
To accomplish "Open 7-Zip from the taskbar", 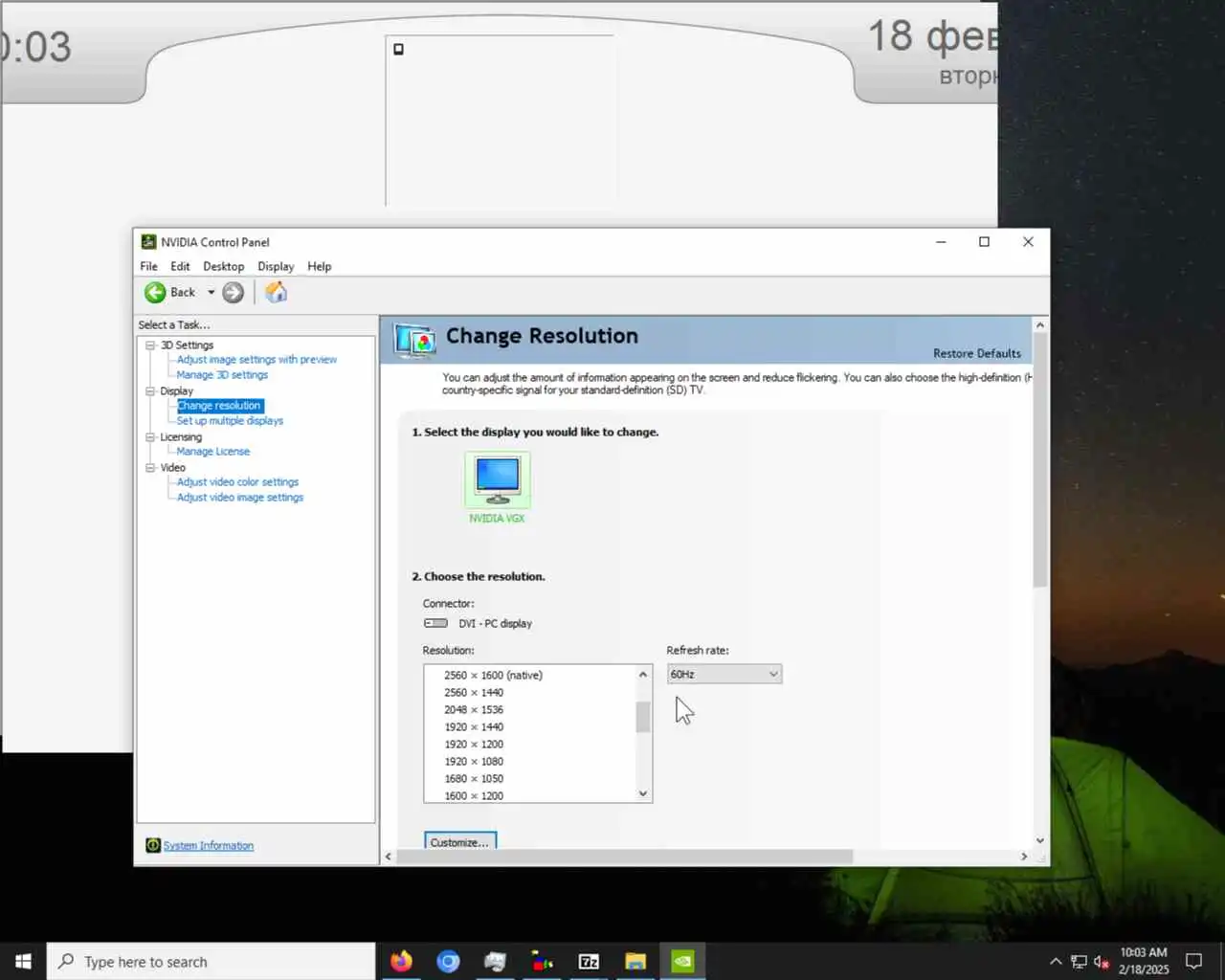I will point(589,962).
